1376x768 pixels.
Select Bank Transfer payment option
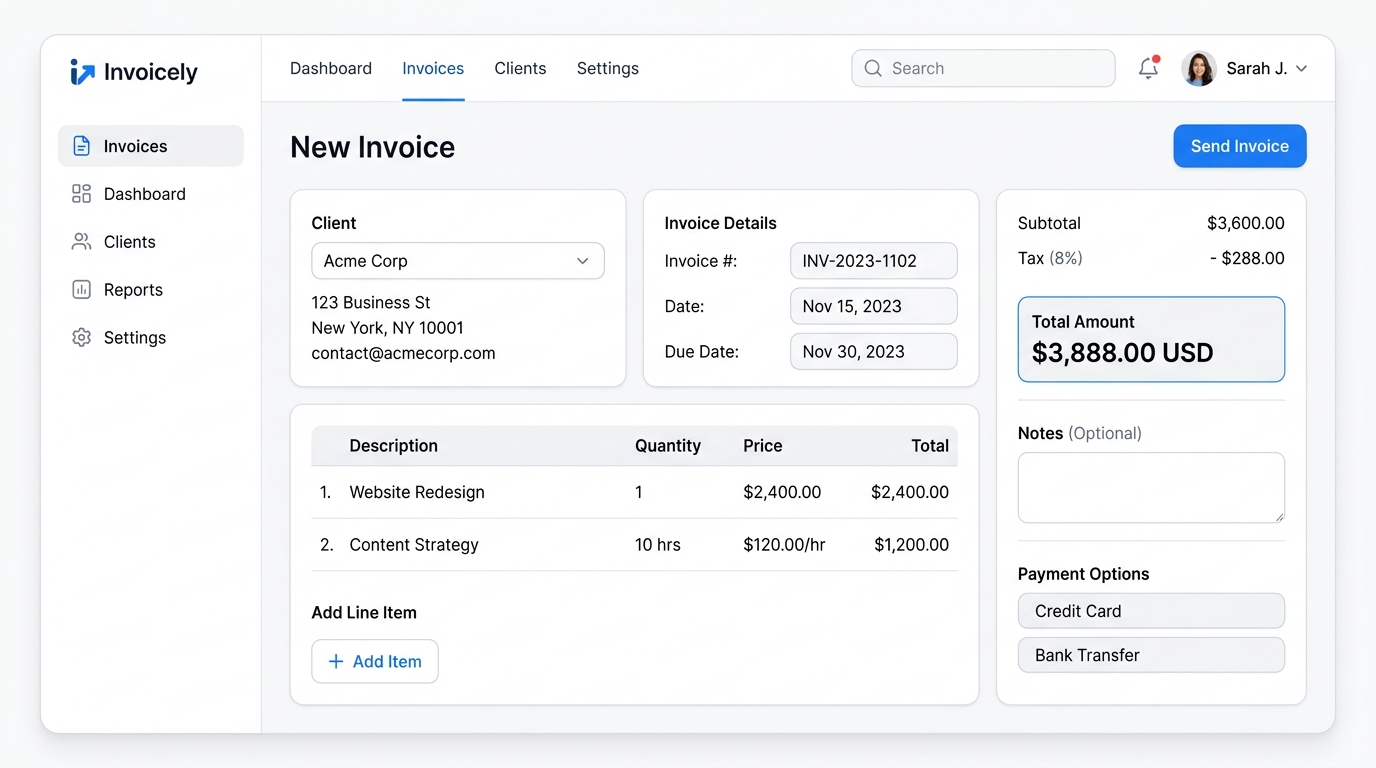coord(1151,655)
